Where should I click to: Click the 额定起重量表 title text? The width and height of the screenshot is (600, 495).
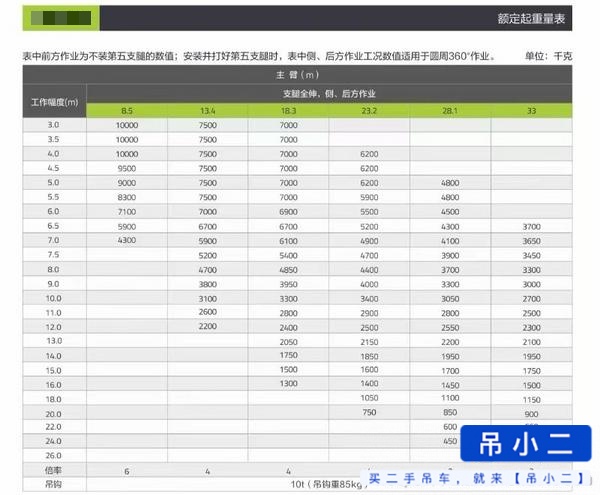(x=531, y=18)
